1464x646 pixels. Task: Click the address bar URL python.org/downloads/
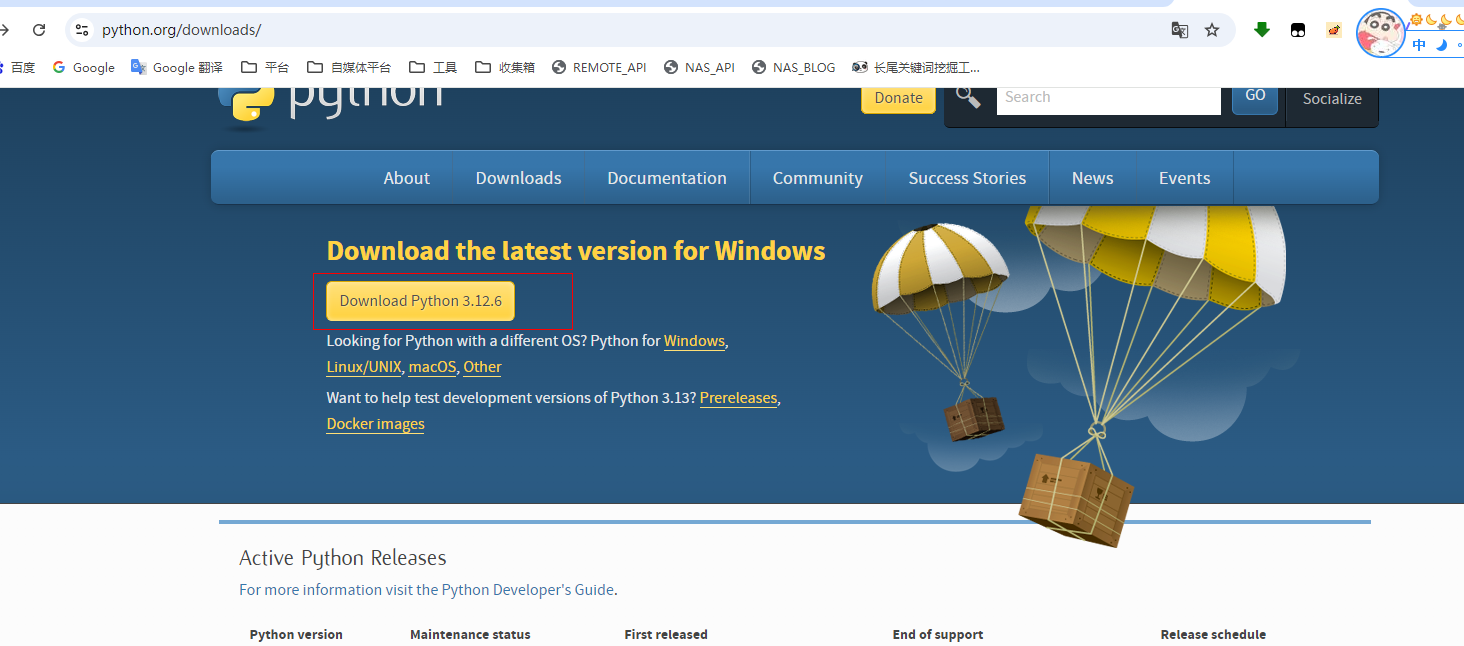(x=181, y=30)
